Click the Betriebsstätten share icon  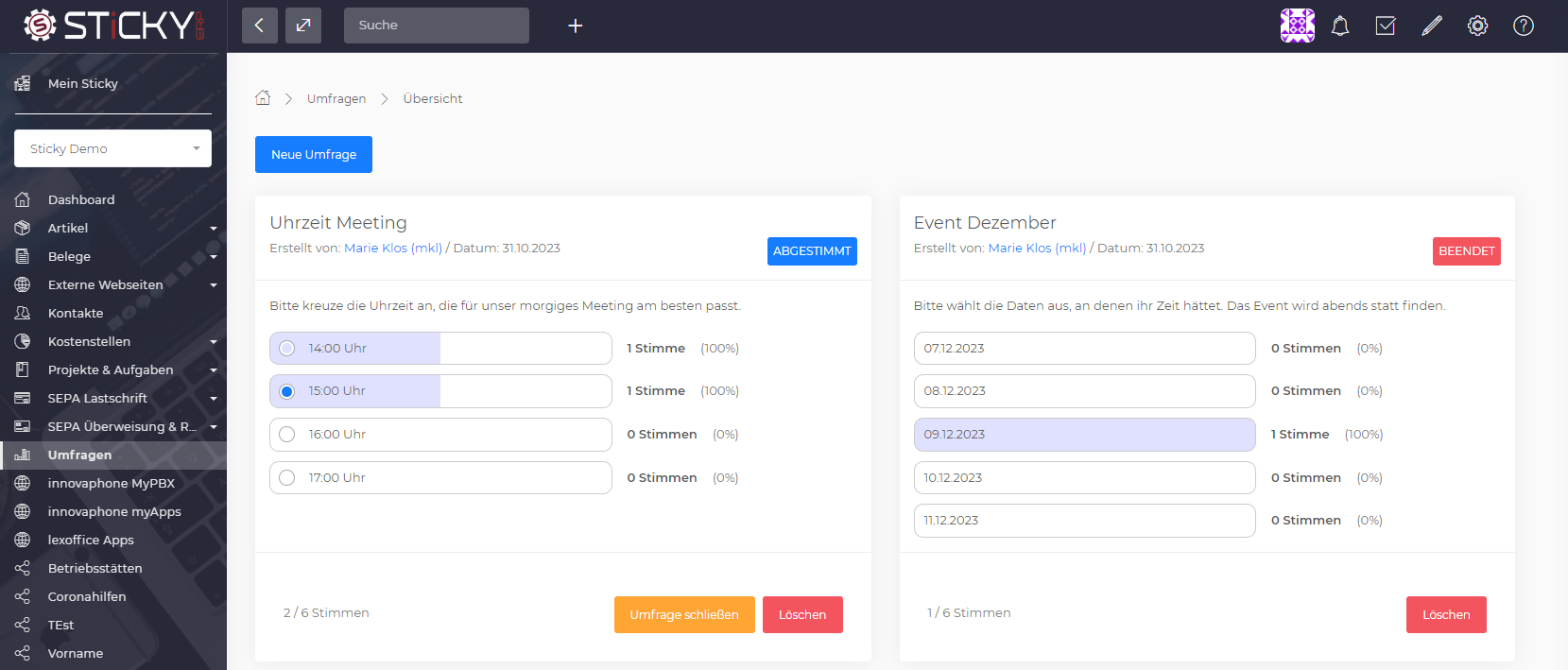click(23, 568)
